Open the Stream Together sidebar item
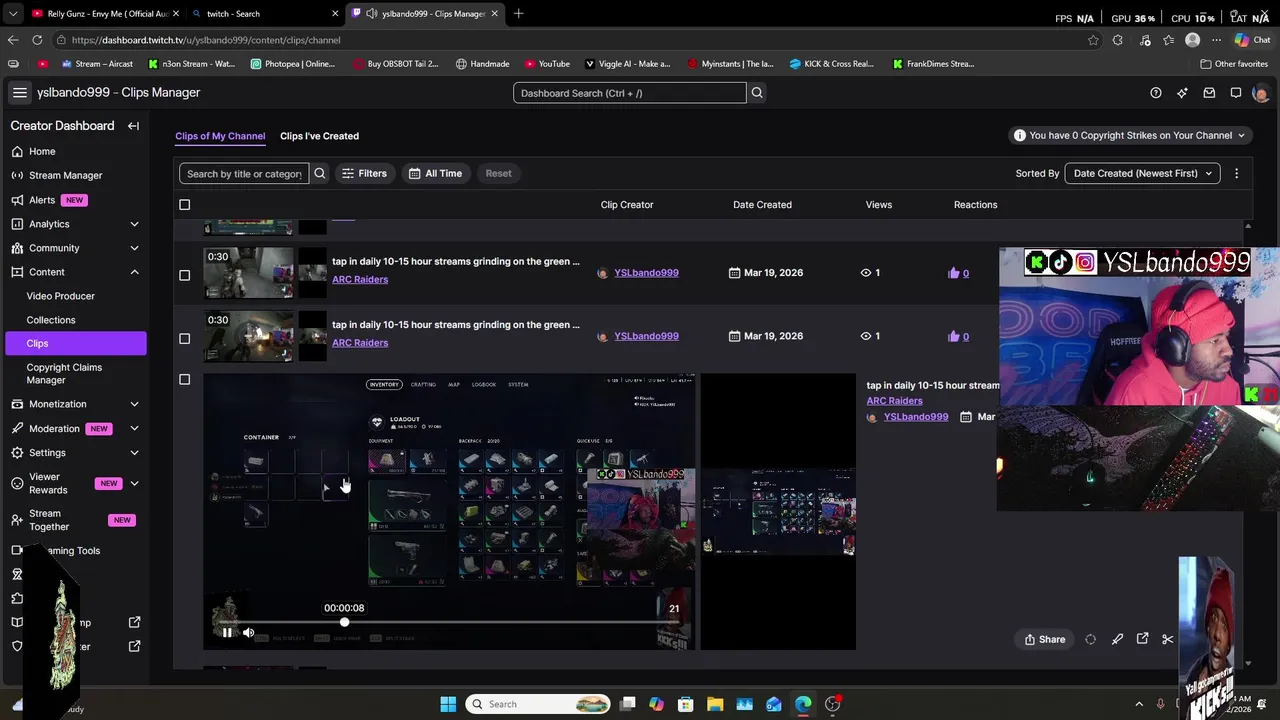This screenshot has height=720, width=1280. [74, 520]
